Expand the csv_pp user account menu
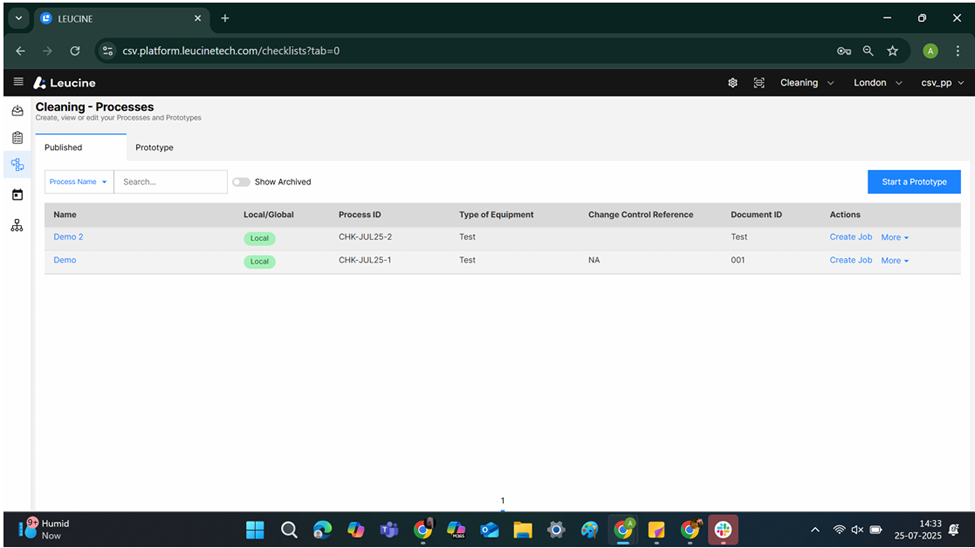Screen dimensions: 975x548 coord(942,83)
